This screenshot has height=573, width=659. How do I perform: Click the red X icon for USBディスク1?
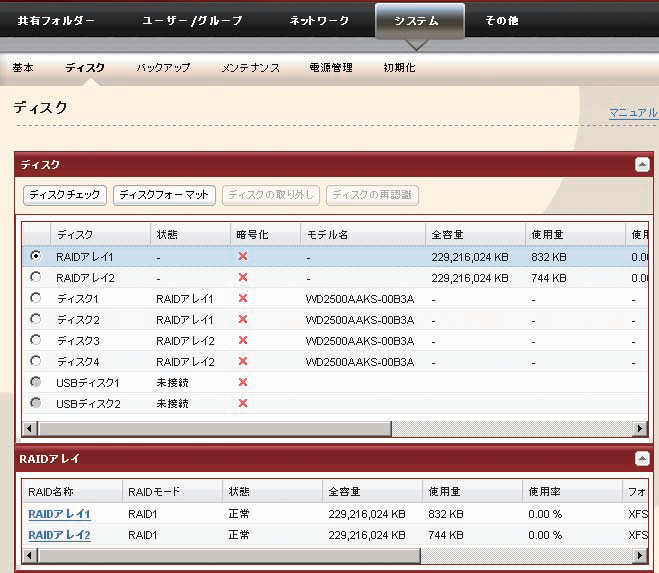242,382
